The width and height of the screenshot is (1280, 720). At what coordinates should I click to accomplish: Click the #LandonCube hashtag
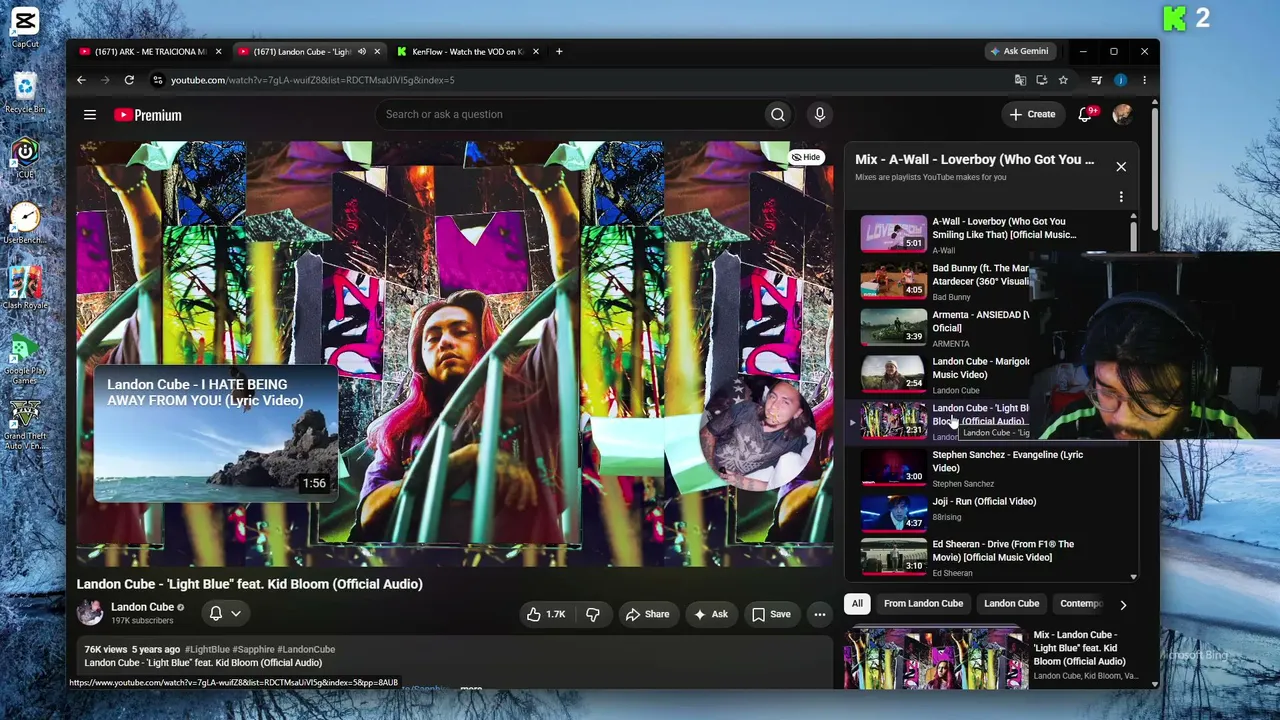pos(306,650)
